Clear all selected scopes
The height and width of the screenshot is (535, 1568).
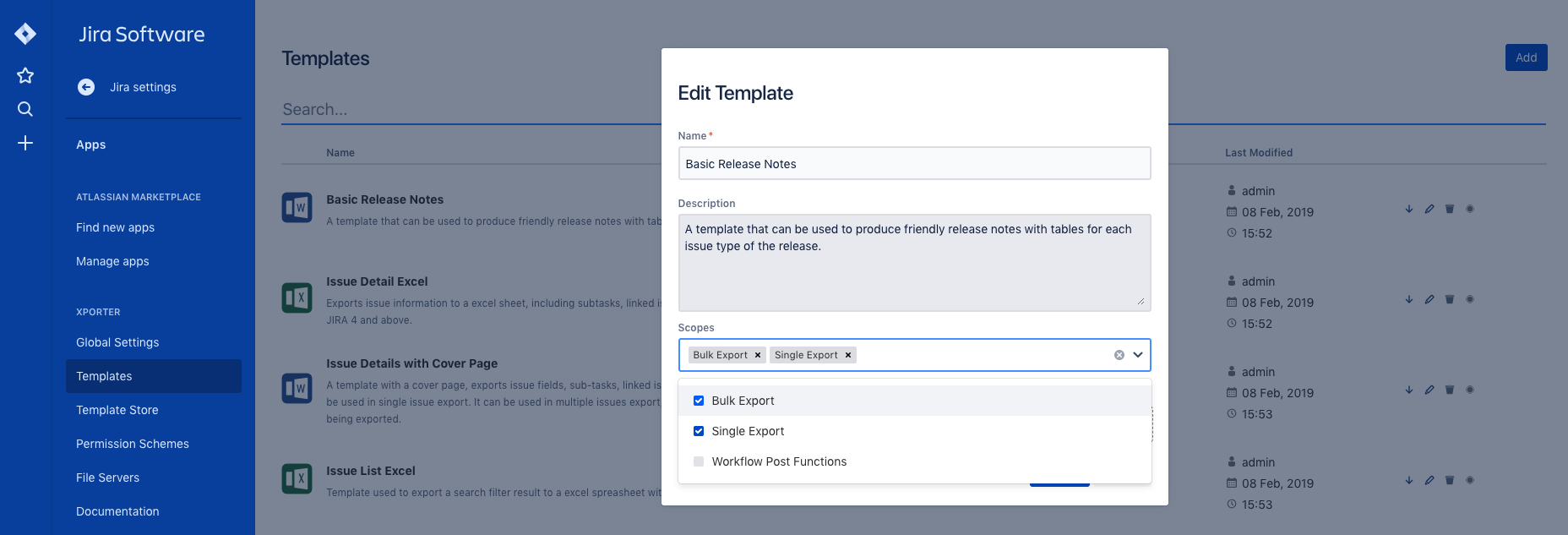1119,355
